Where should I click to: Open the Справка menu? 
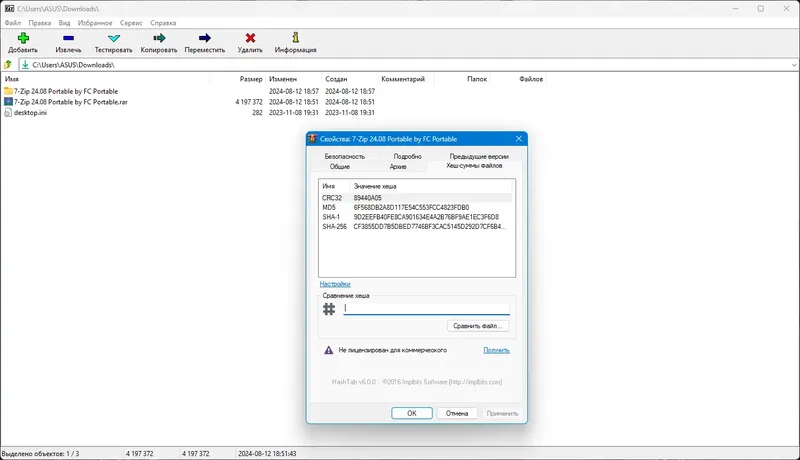[163, 23]
